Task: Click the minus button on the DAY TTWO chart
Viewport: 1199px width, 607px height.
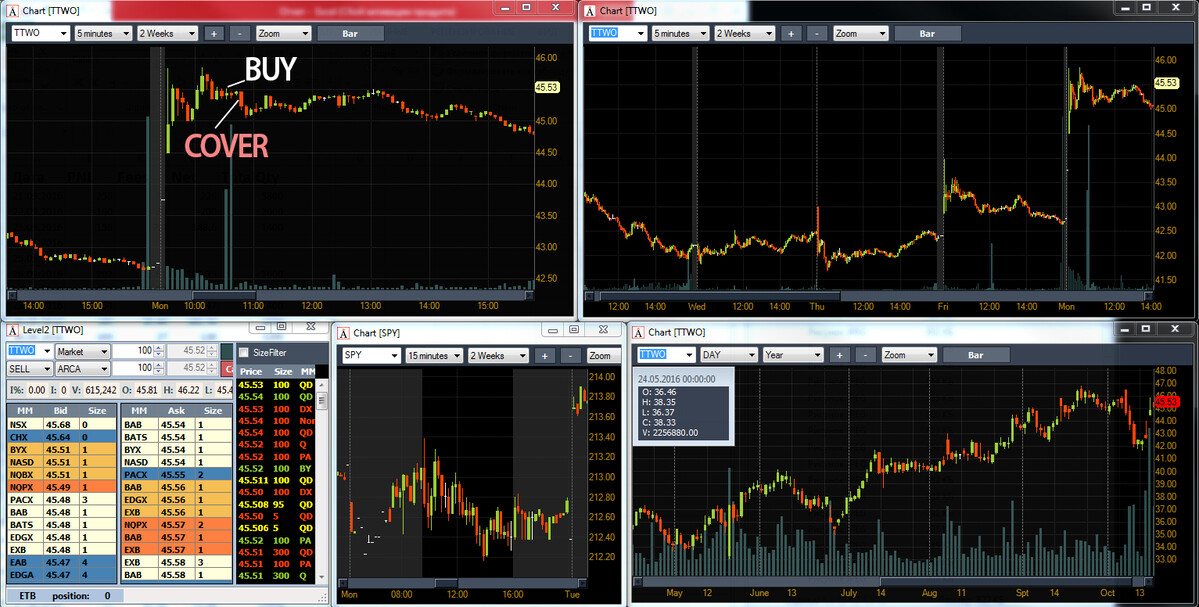Action: point(866,355)
